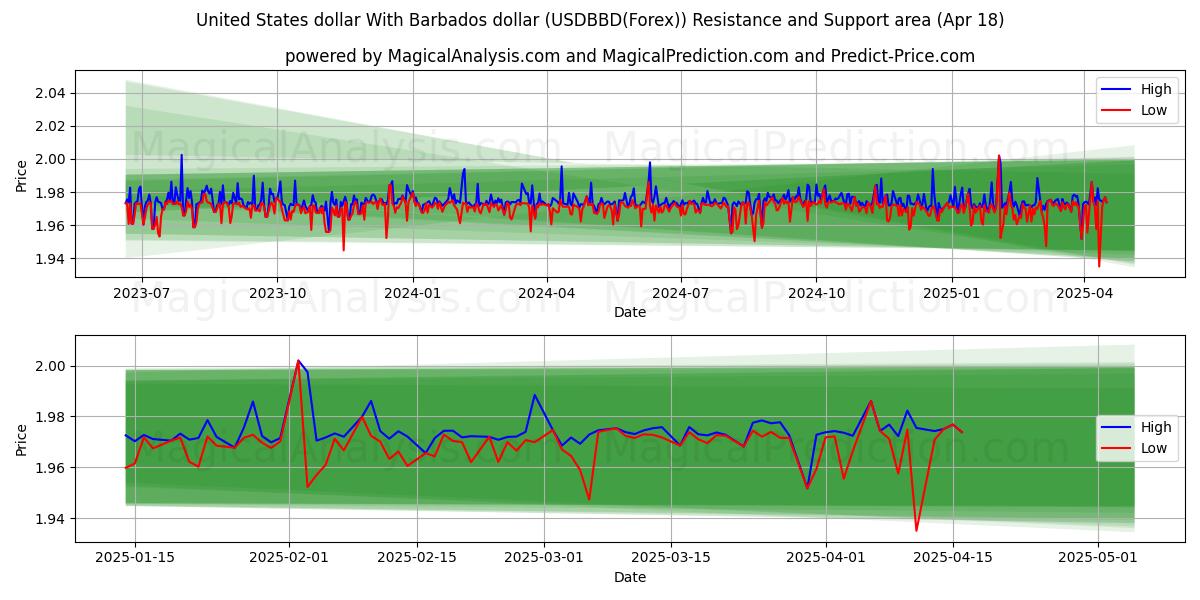Click the 2025-04 date tick label
The width and height of the screenshot is (1200, 600).
tap(1083, 294)
